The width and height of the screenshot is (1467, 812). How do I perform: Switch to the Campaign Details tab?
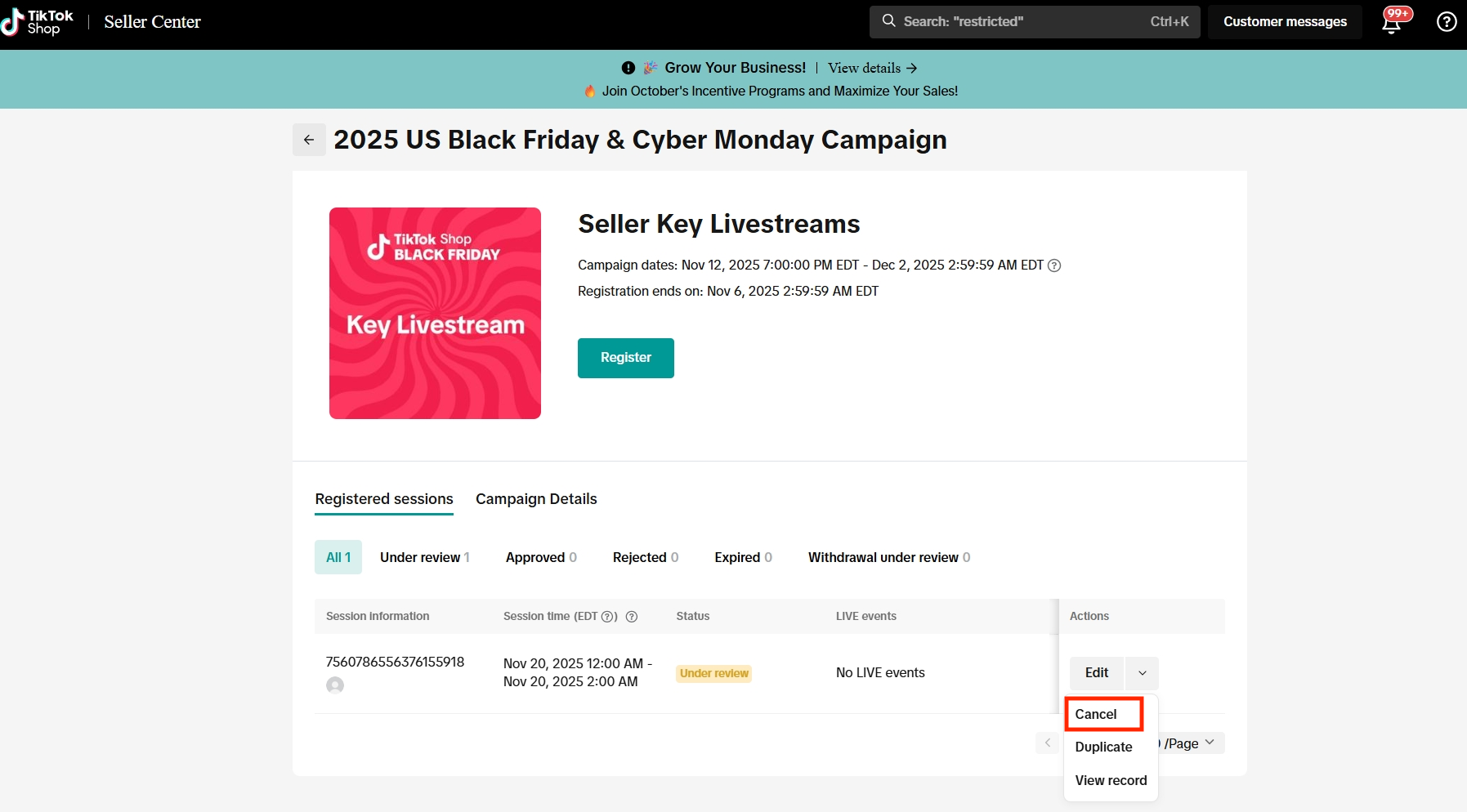[x=536, y=499]
